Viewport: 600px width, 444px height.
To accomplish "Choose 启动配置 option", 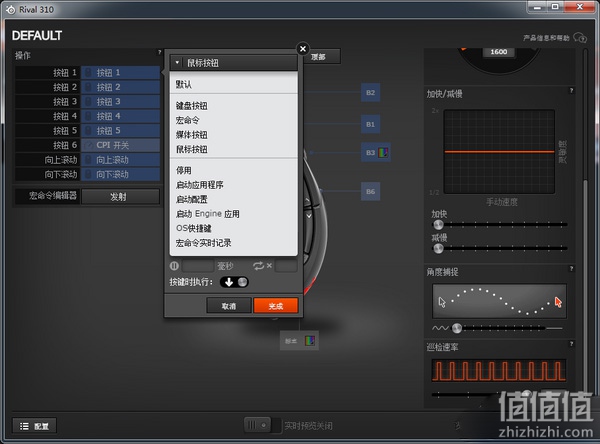I will (x=192, y=199).
